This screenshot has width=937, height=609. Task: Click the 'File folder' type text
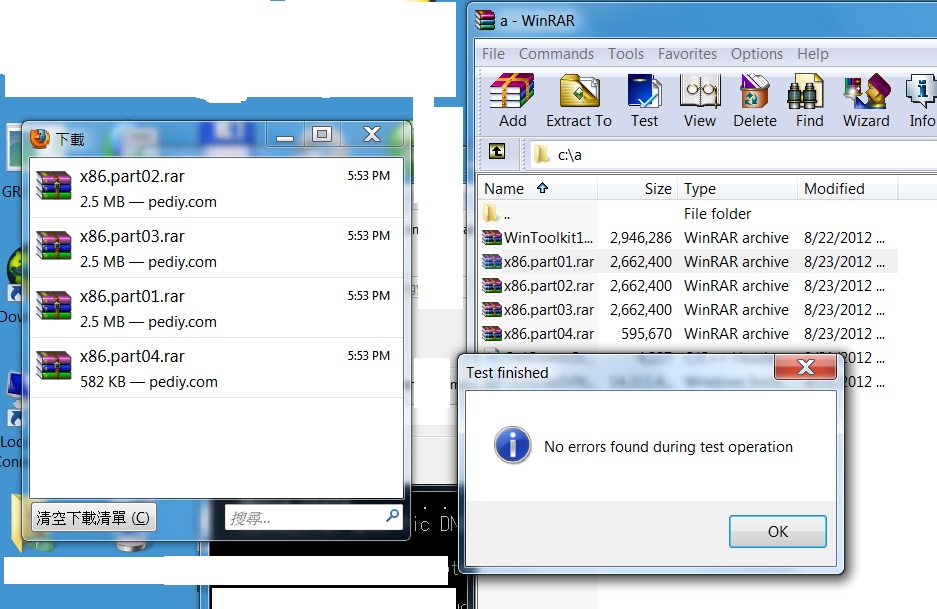click(717, 214)
